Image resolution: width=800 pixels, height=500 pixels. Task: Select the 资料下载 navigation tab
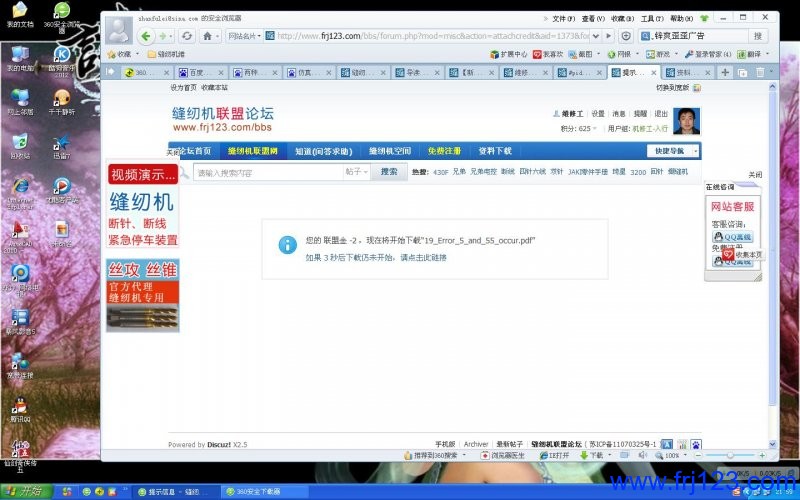[x=494, y=151]
